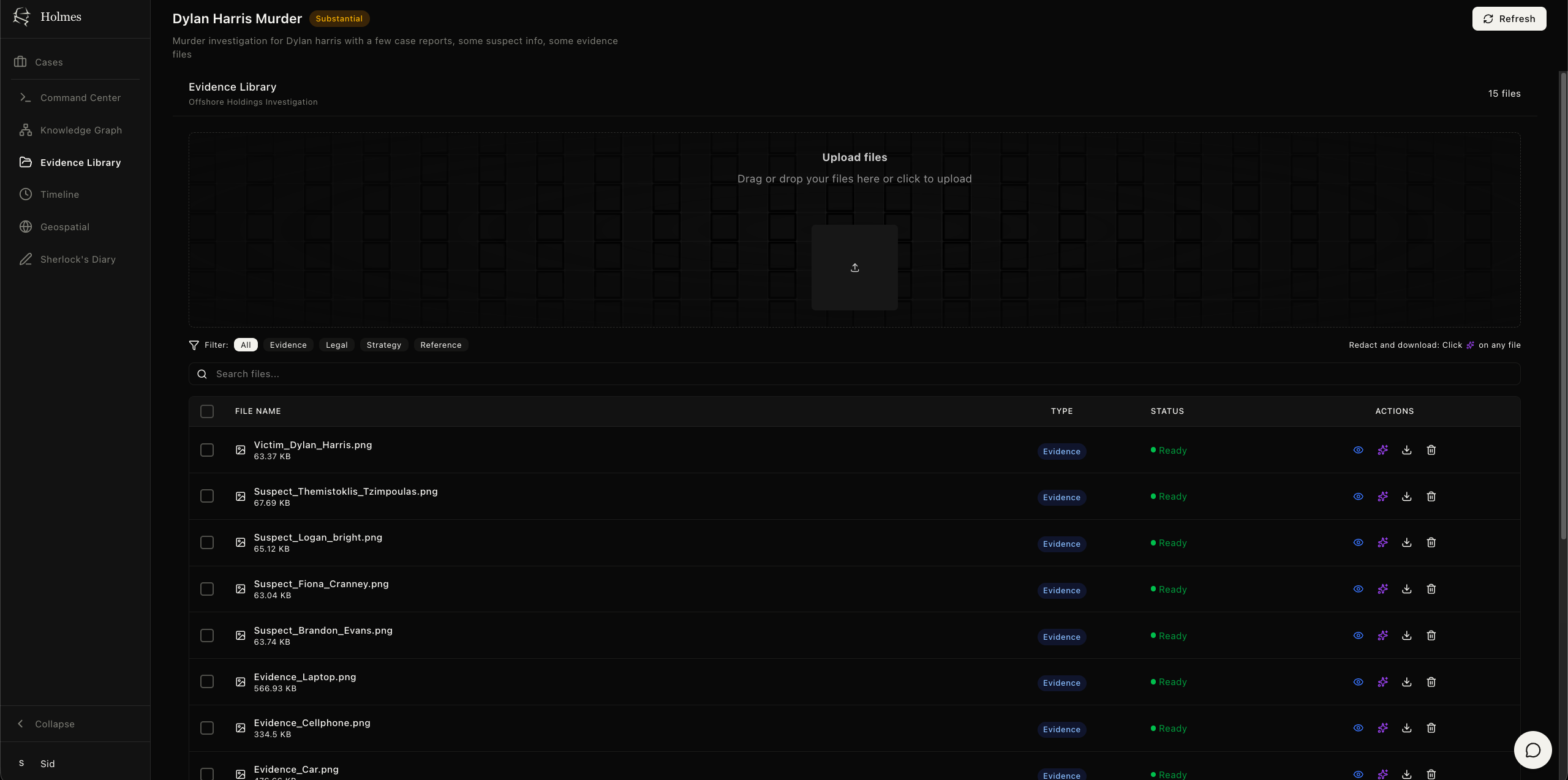Image resolution: width=1568 pixels, height=780 pixels.
Task: Open the chat bubble assistant button
Action: click(x=1532, y=750)
